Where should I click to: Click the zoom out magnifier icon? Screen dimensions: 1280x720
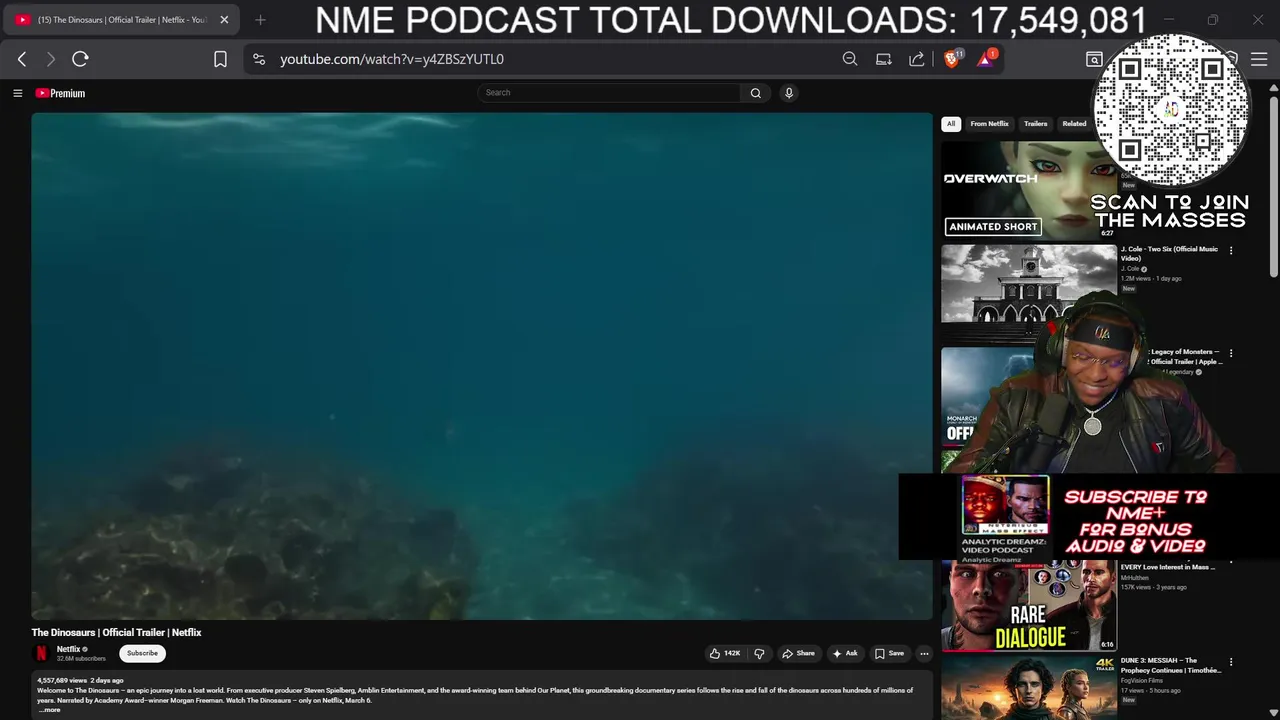click(850, 59)
